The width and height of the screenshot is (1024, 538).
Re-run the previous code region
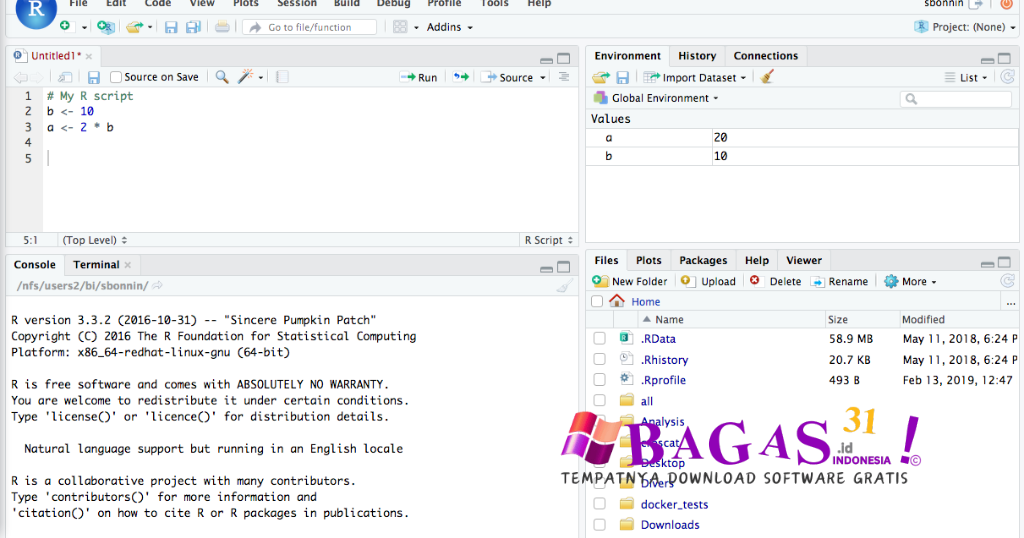[x=461, y=77]
